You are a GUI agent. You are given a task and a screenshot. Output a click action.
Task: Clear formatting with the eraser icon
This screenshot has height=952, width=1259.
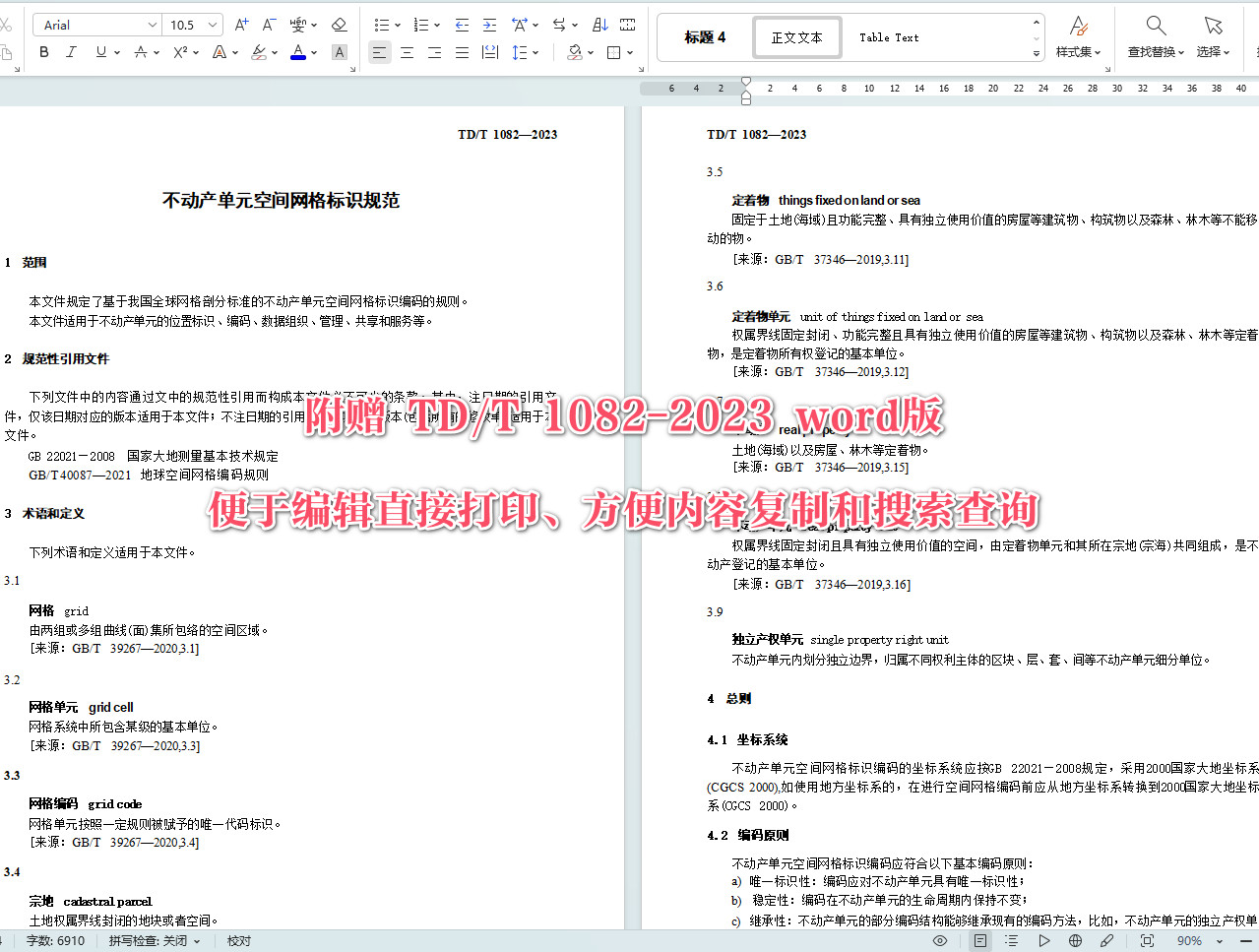(339, 23)
